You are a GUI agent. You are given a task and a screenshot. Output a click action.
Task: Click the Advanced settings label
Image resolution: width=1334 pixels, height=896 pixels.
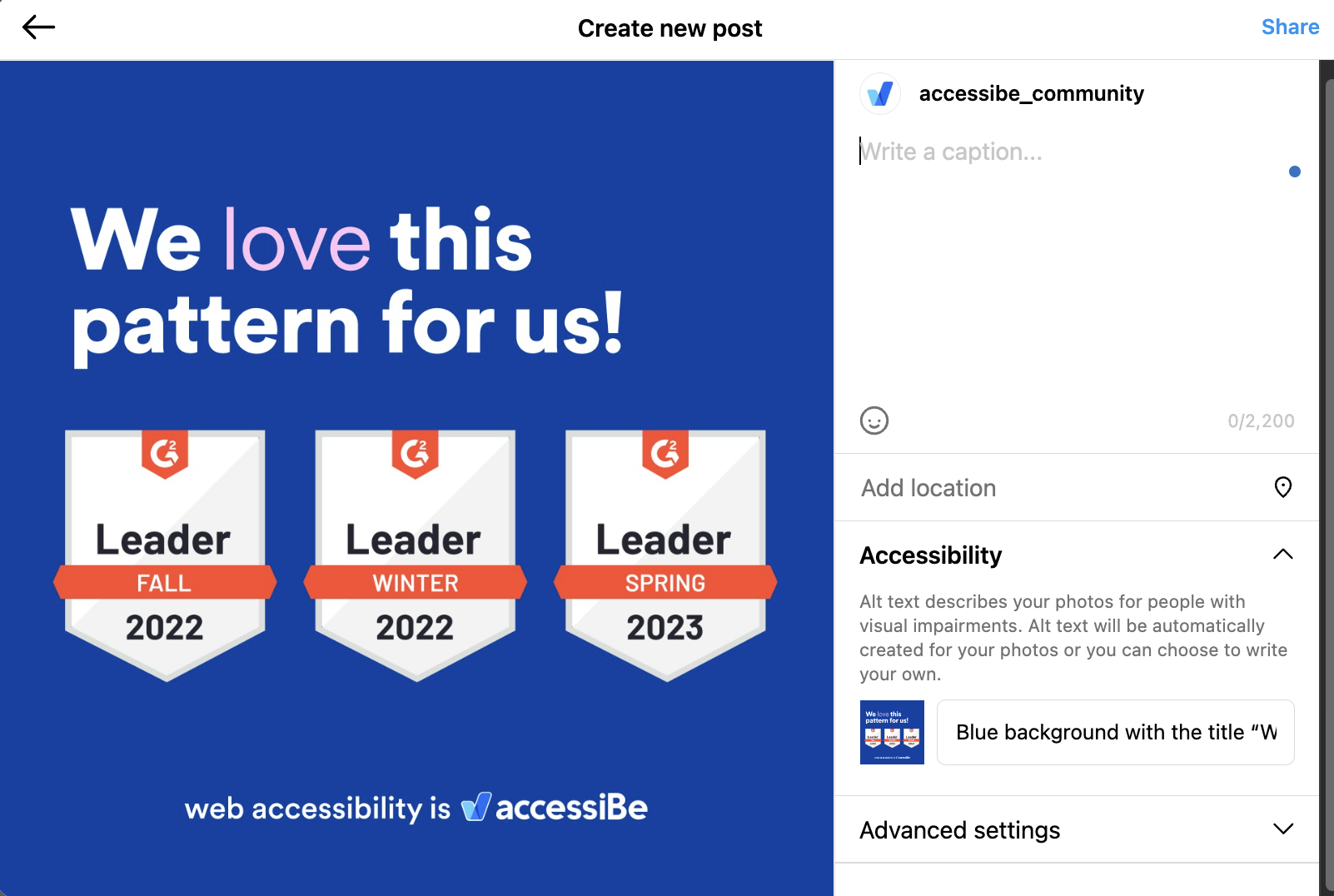[x=959, y=829]
